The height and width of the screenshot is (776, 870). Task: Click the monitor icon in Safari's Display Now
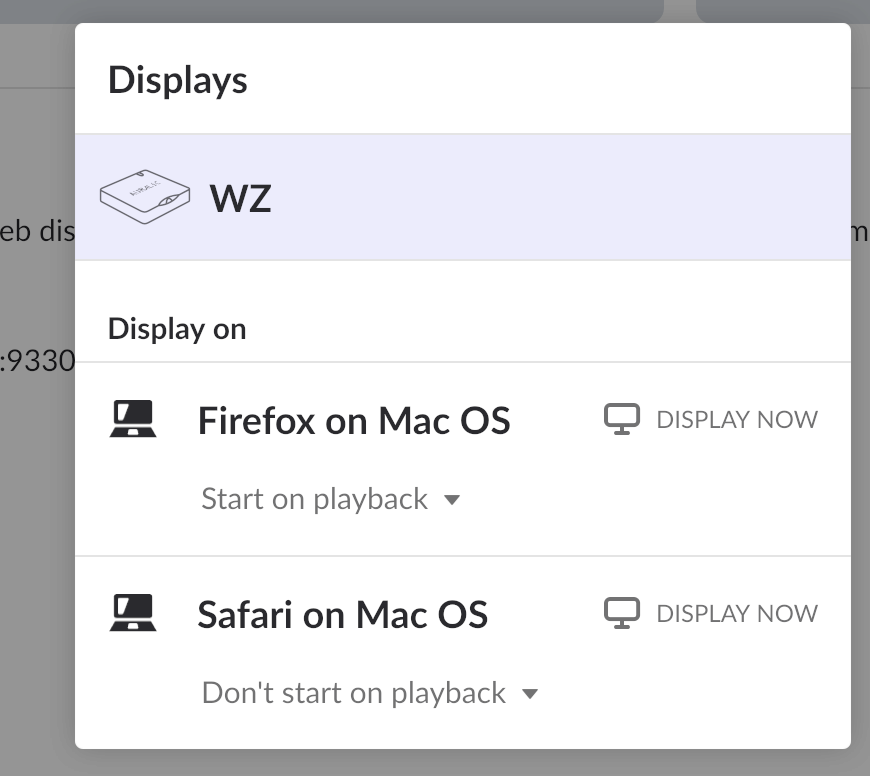(622, 613)
